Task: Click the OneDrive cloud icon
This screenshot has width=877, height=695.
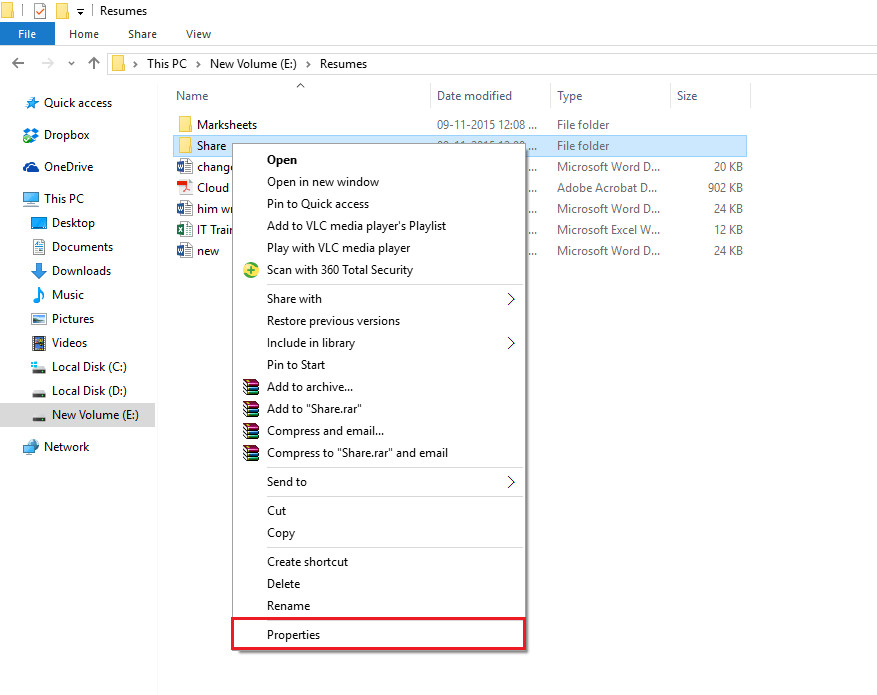Action: tap(31, 167)
